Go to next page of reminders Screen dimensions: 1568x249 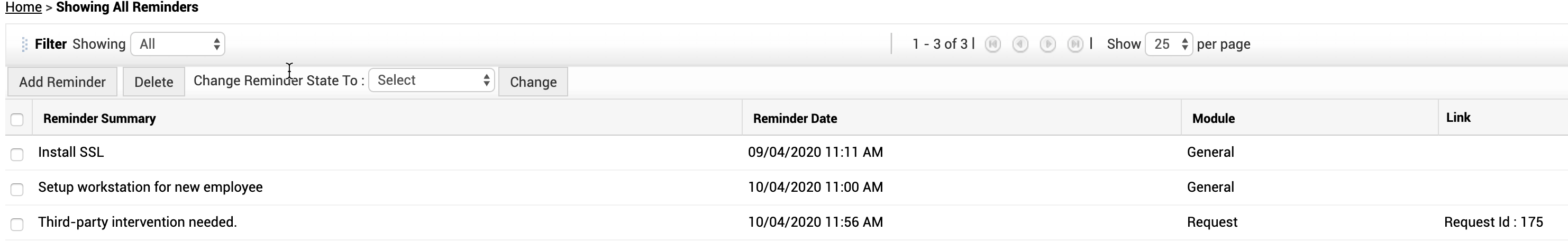(1047, 44)
